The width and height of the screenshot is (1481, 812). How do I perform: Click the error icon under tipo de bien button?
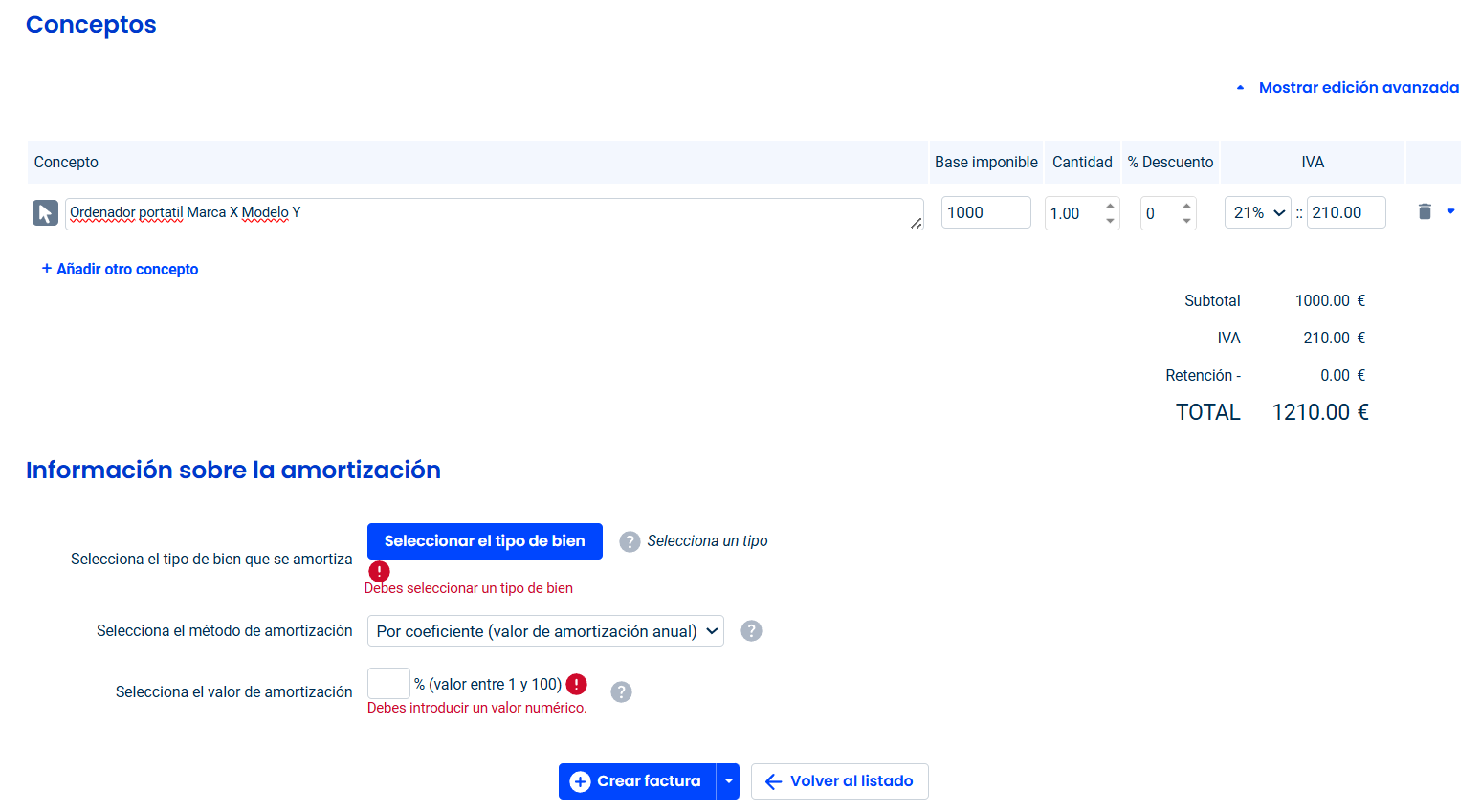click(x=380, y=571)
